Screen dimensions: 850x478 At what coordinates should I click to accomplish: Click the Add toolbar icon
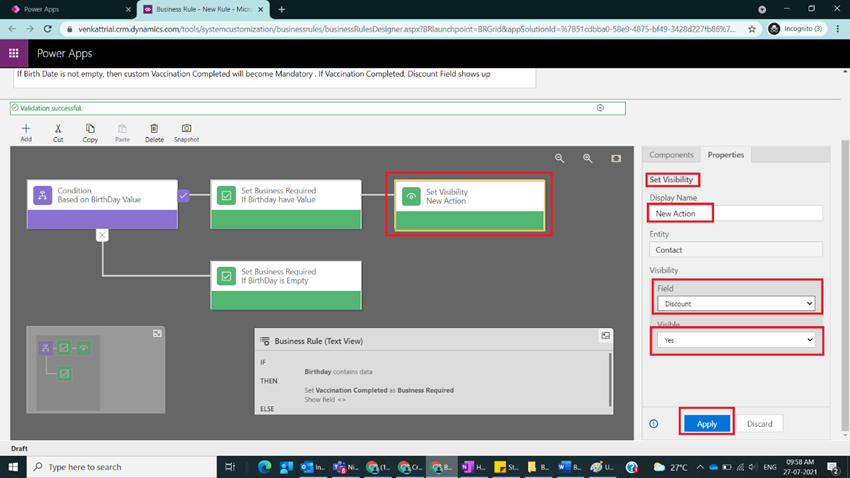point(26,132)
